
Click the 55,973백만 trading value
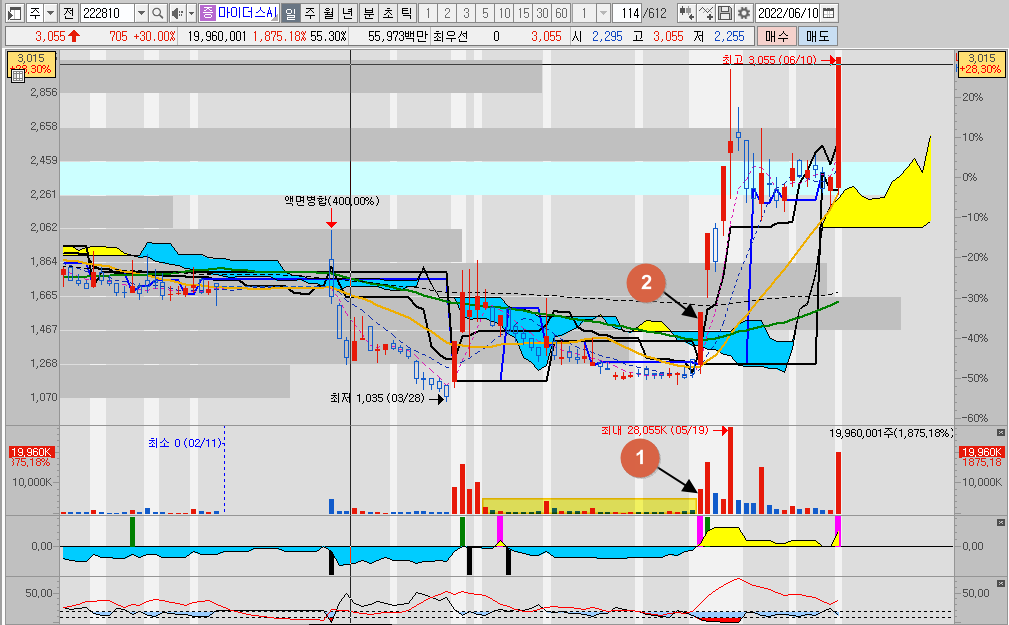(x=398, y=37)
